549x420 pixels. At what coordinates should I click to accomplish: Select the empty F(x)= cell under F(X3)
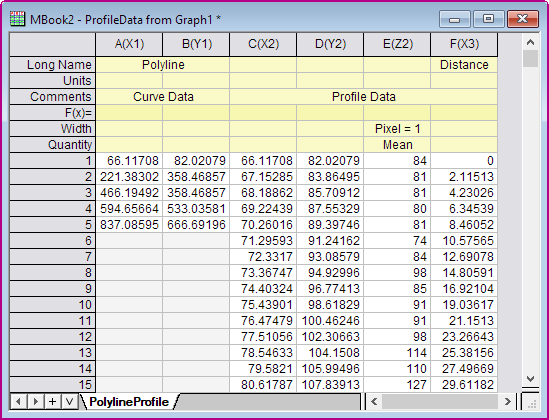click(464, 113)
